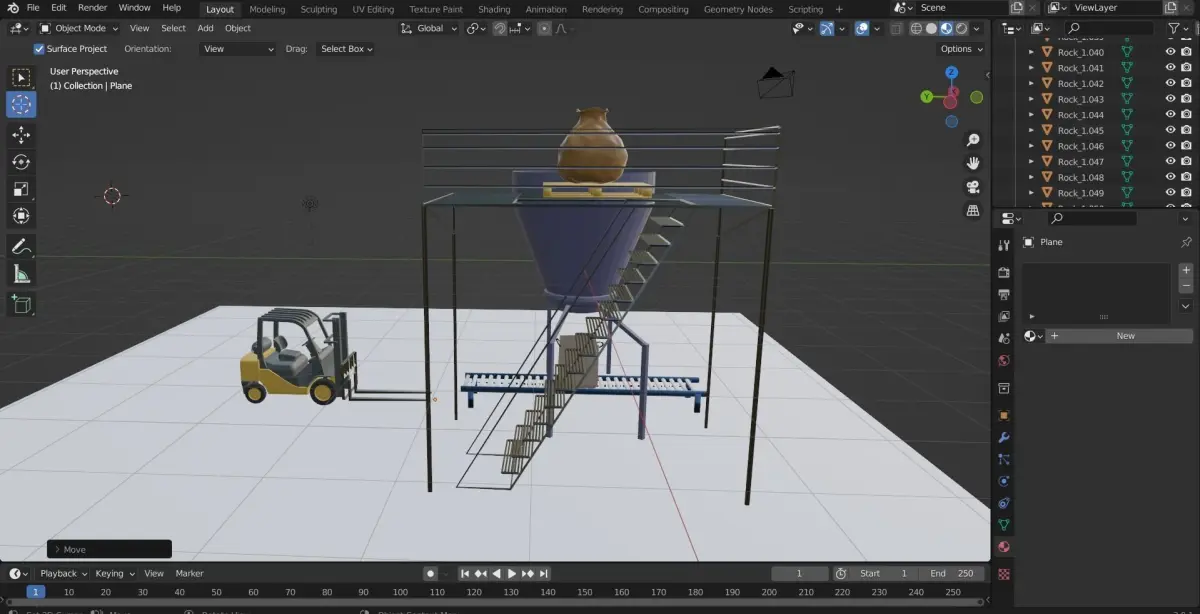Image resolution: width=1200 pixels, height=614 pixels.
Task: Open the Render properties tab
Action: coord(1004,272)
